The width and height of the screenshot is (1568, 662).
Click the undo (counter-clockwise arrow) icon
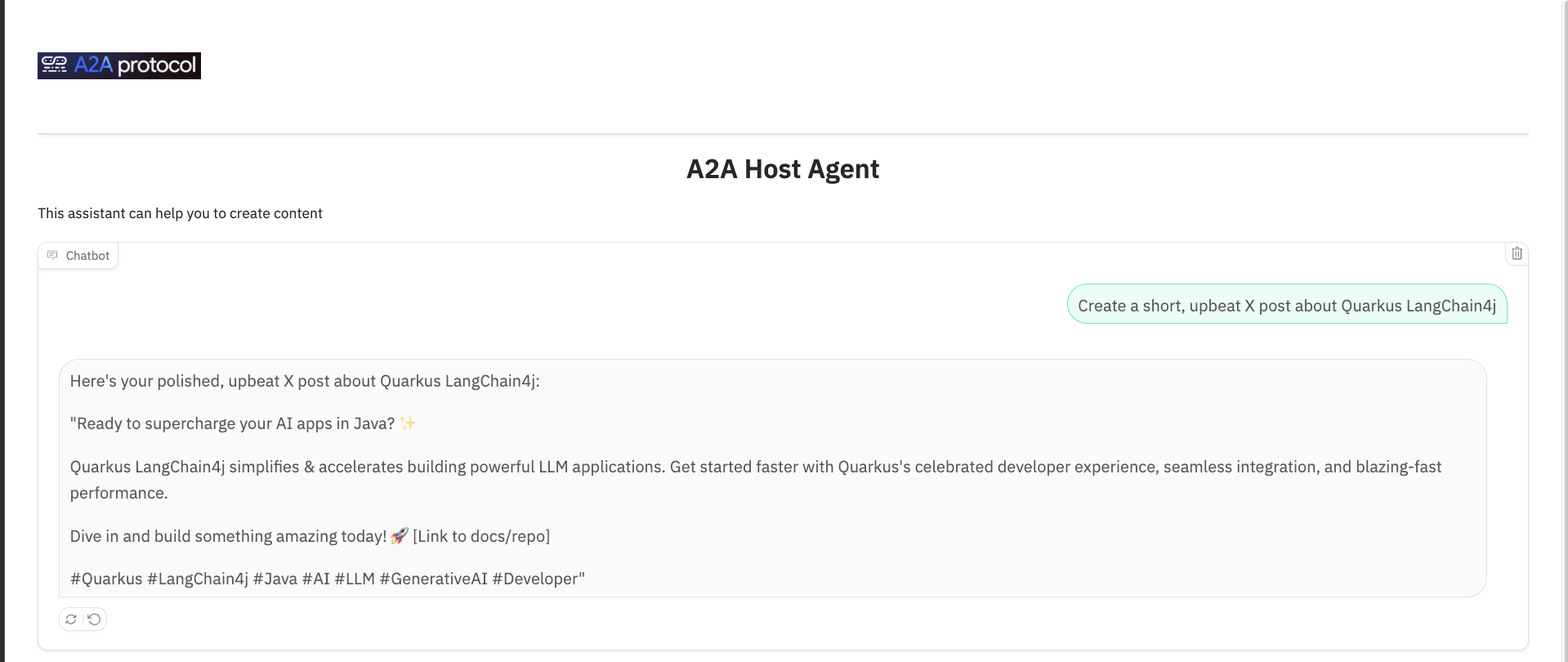(x=95, y=620)
